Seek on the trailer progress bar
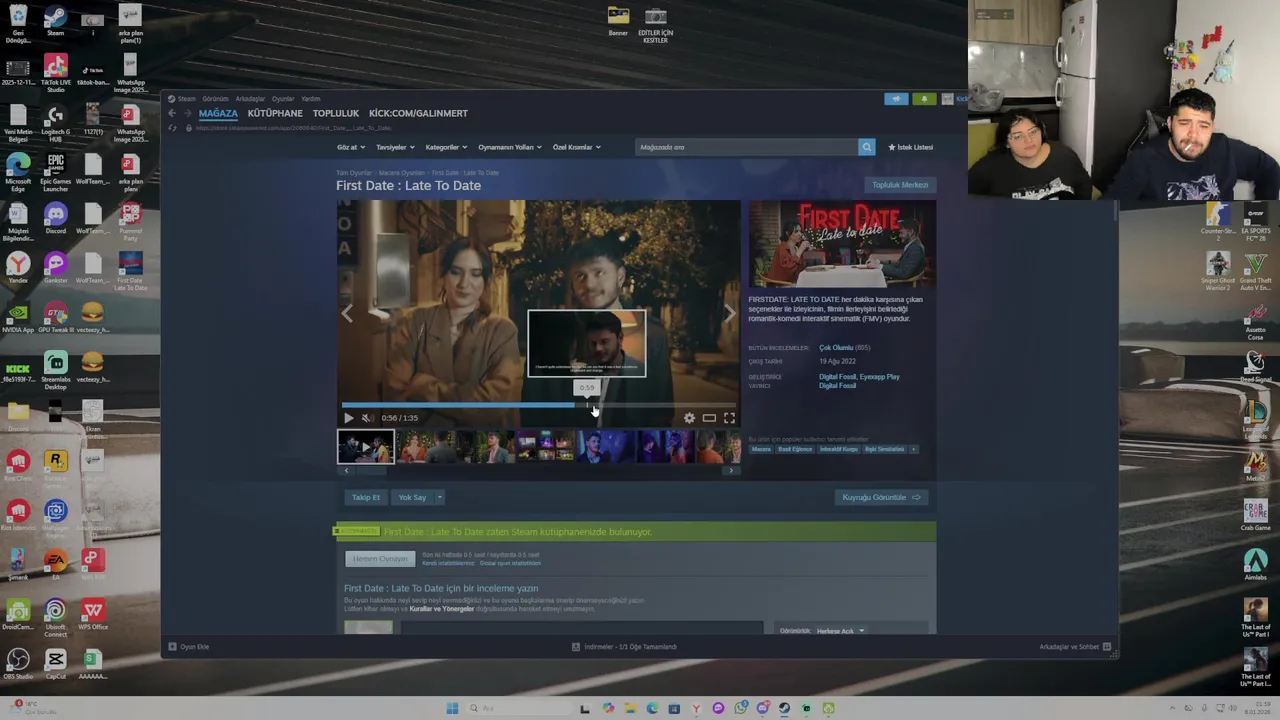Image resolution: width=1280 pixels, height=720 pixels. pyautogui.click(x=539, y=405)
